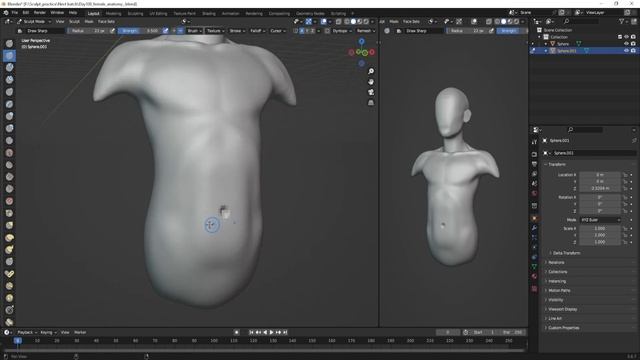
Task: Toggle camera view icon in left viewport
Action: pos(371,92)
